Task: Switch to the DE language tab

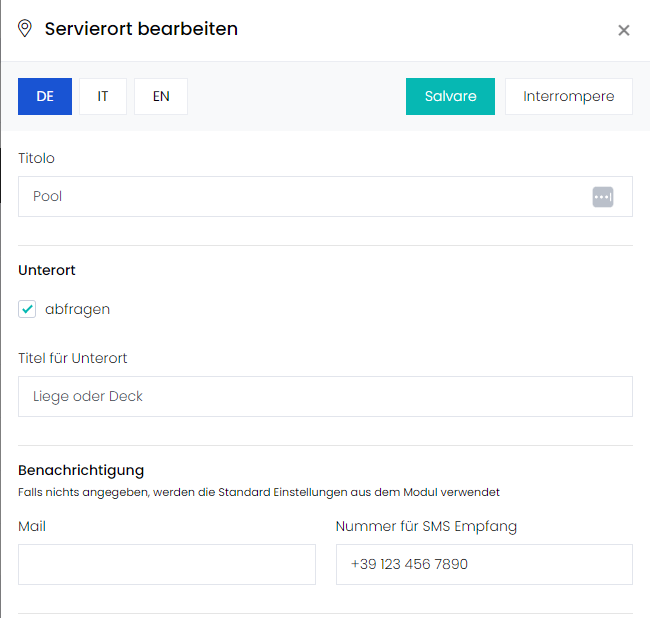Action: point(45,97)
